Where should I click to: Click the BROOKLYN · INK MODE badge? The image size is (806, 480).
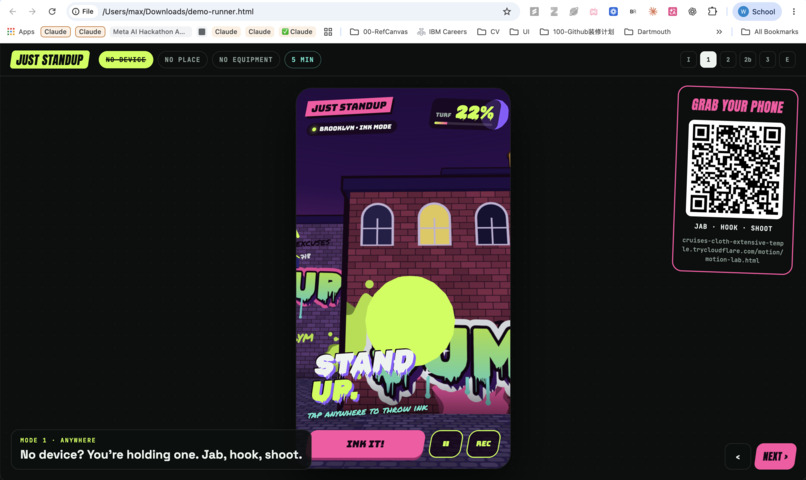pyautogui.click(x=352, y=127)
